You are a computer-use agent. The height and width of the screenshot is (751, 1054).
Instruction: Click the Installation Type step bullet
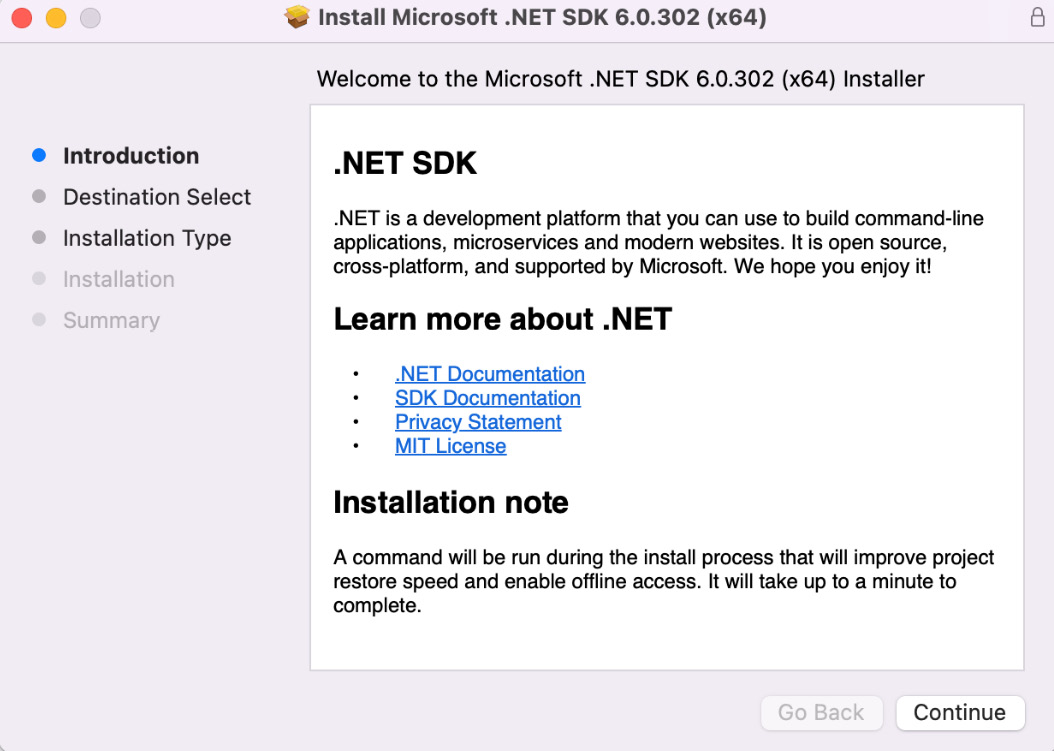pyautogui.click(x=39, y=237)
